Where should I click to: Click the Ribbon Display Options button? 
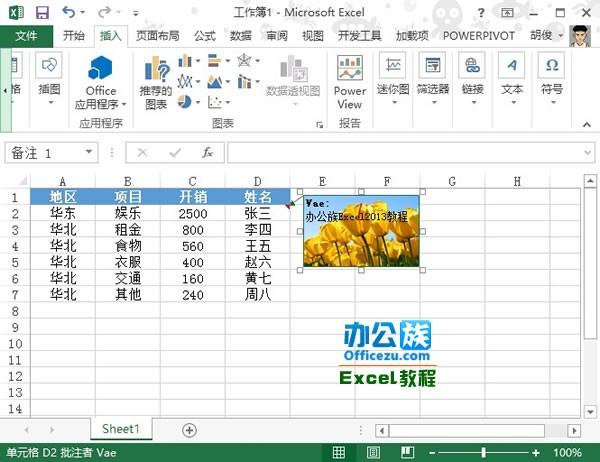point(507,13)
